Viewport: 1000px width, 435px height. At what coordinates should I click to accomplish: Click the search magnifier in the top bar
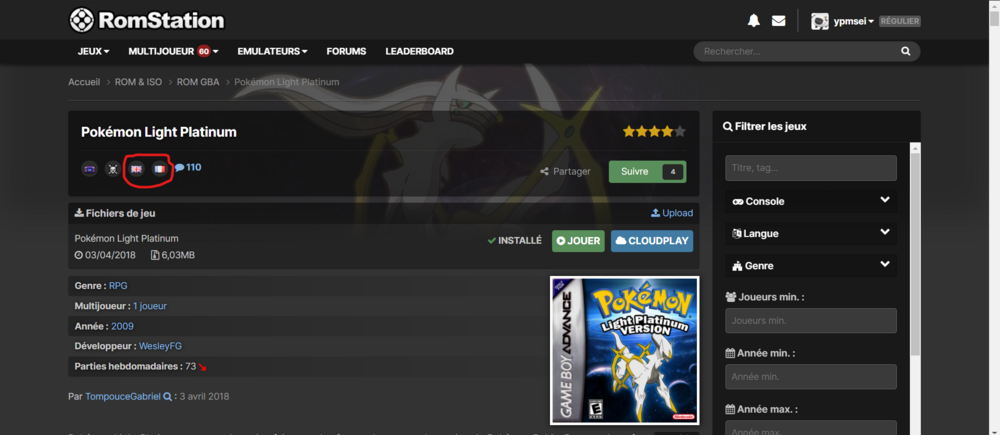pos(906,51)
